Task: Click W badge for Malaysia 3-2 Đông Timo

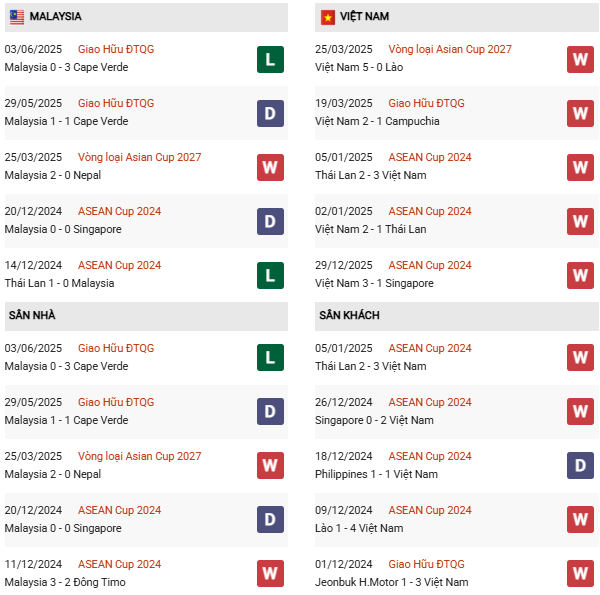Action: coord(270,573)
